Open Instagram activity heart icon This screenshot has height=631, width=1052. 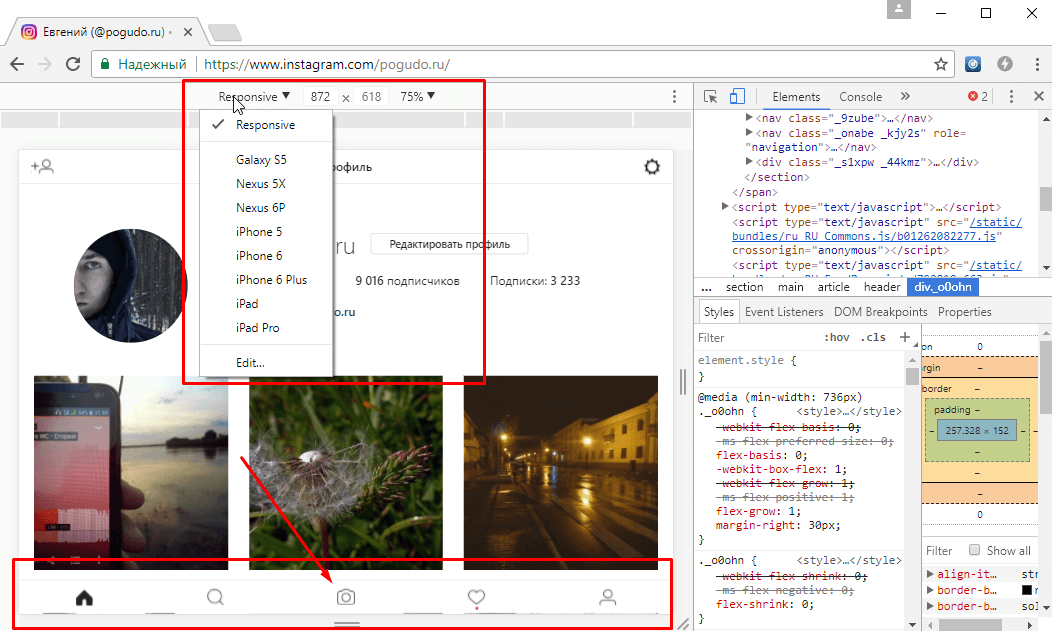(x=476, y=597)
